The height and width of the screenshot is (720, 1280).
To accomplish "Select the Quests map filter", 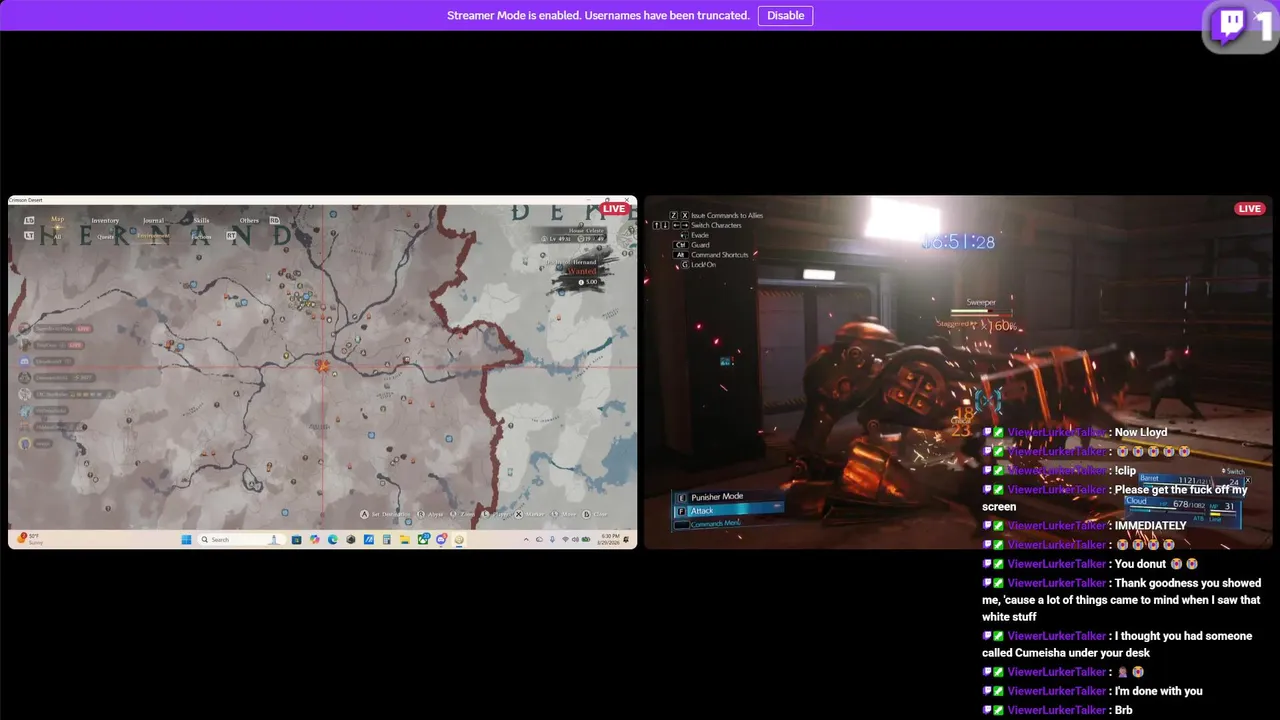I will pos(105,237).
